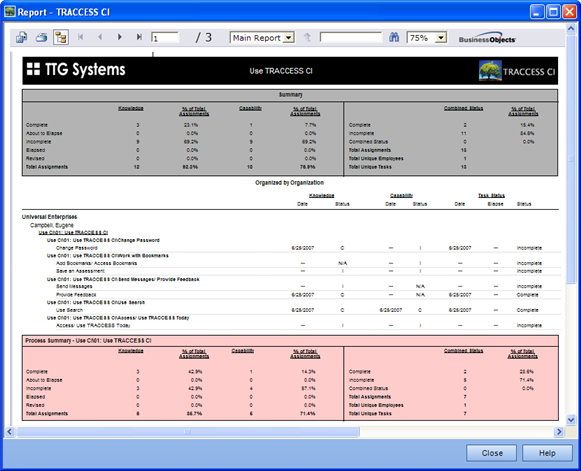The image size is (581, 471).
Task: Go to the first page arrow
Action: click(80, 37)
